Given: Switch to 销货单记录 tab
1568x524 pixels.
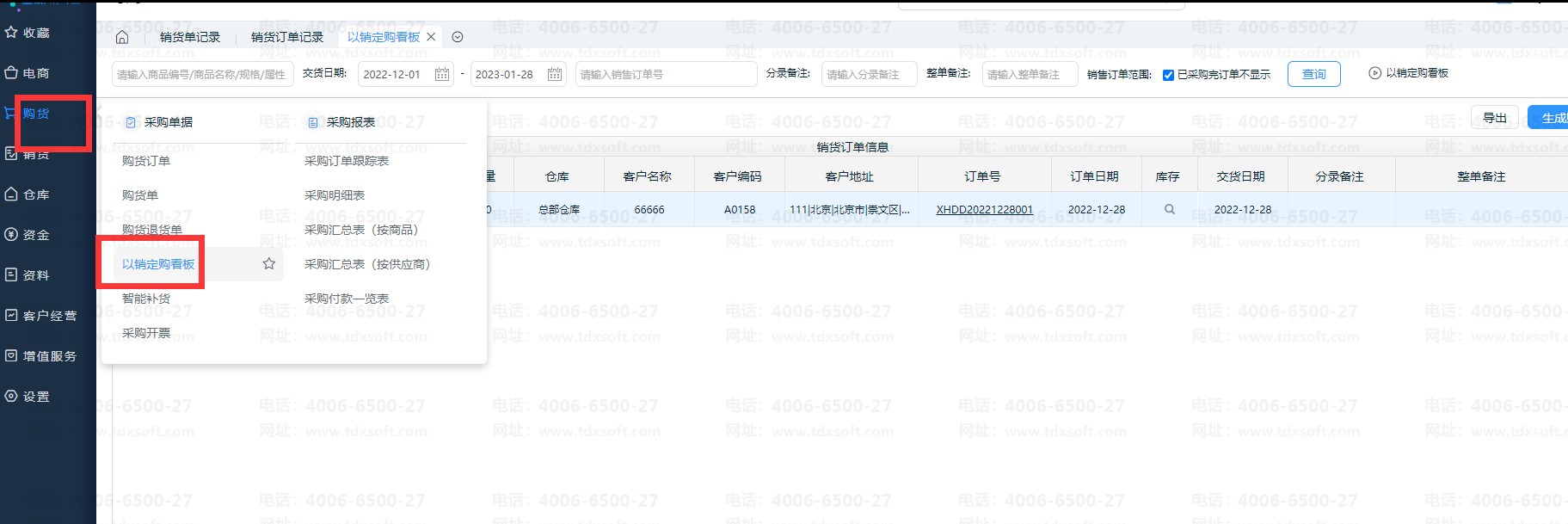Looking at the screenshot, I should [x=190, y=37].
